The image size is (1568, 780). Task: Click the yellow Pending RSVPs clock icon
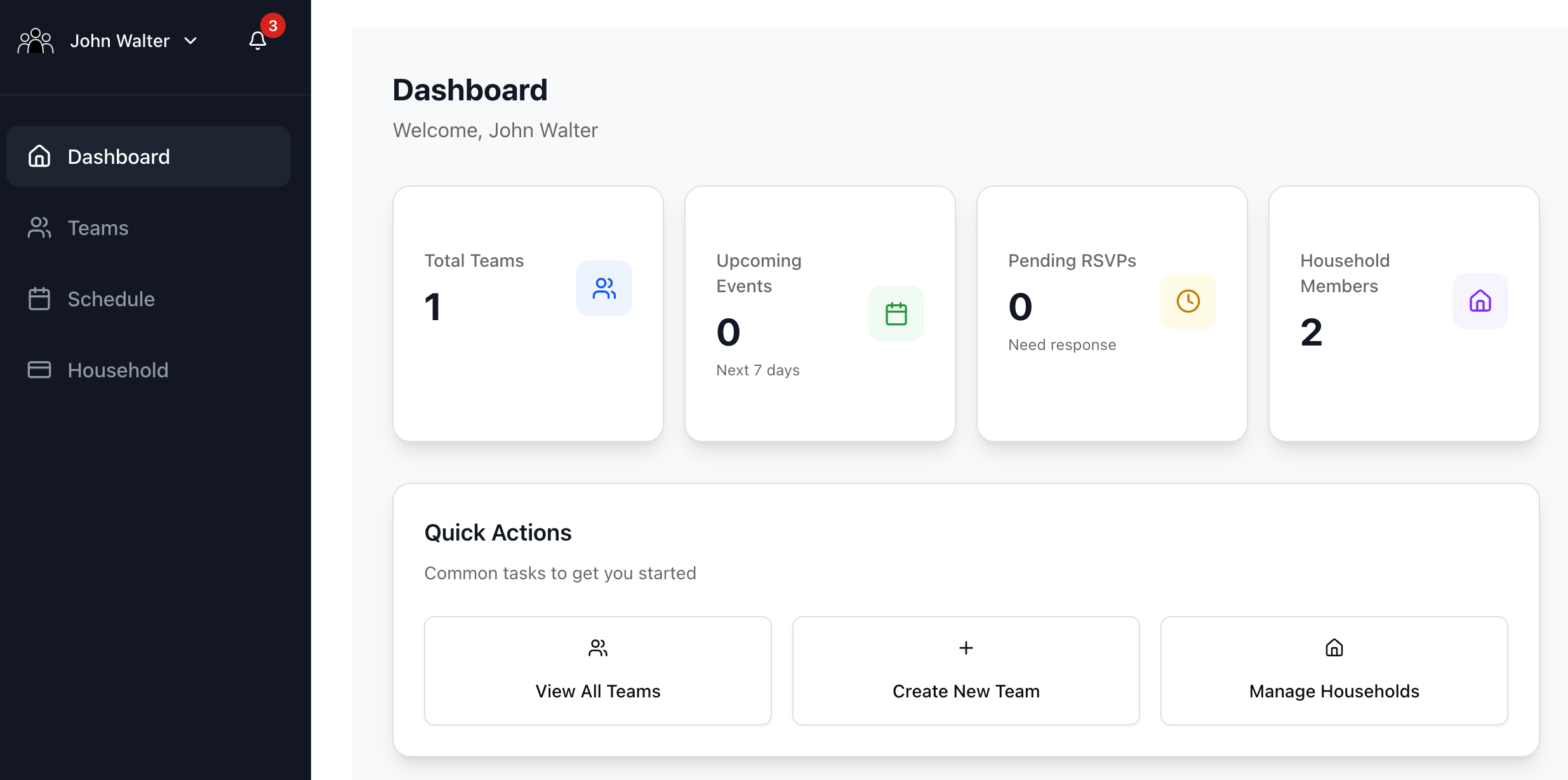click(1188, 301)
